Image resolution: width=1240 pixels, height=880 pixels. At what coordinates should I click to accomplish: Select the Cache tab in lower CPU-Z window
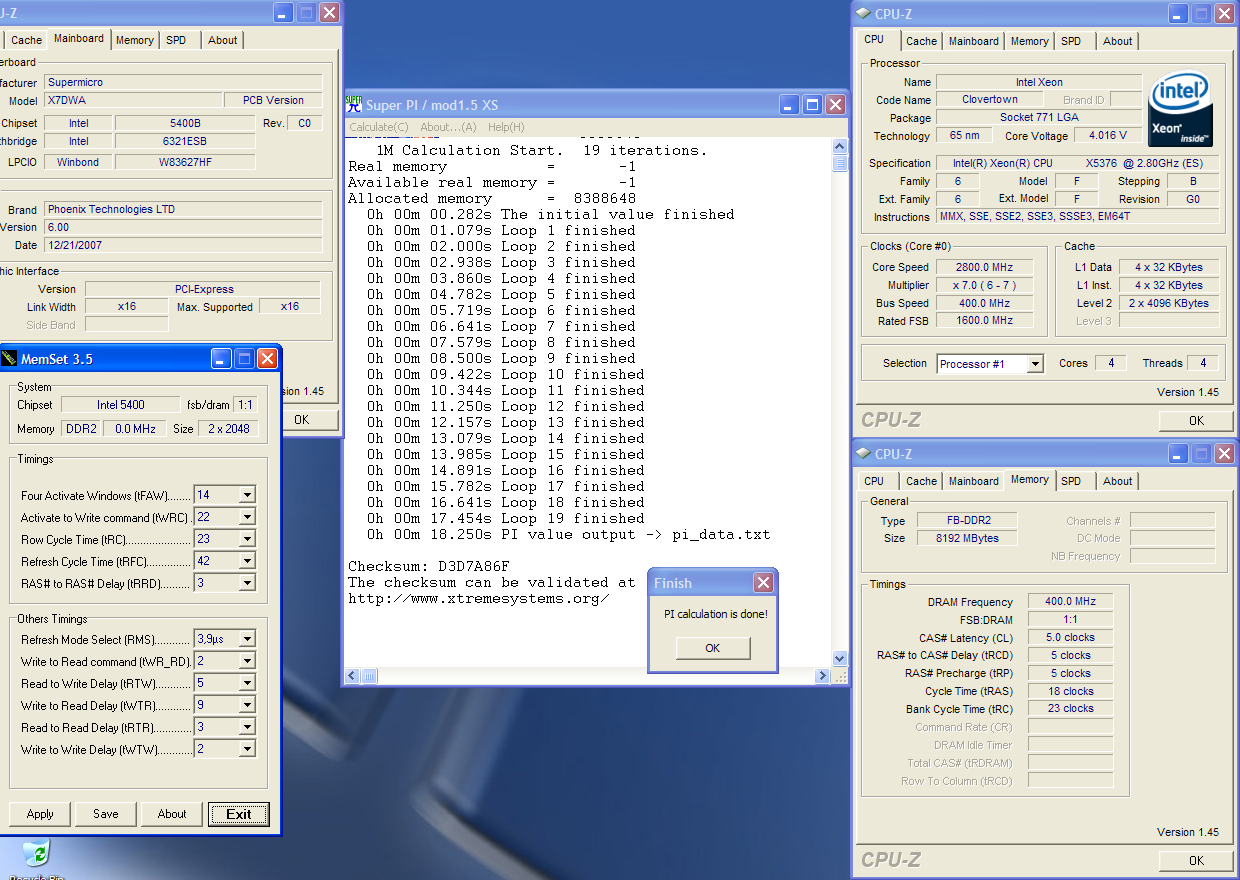tap(921, 481)
